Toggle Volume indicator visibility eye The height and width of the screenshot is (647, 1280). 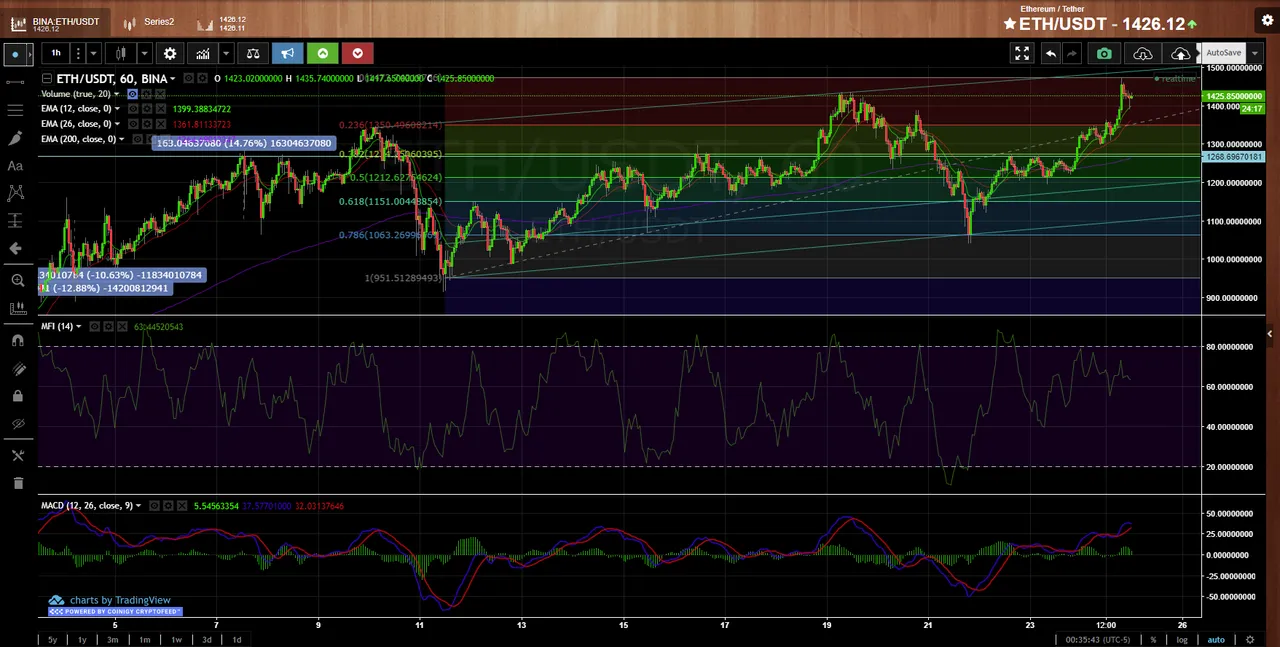[x=132, y=94]
